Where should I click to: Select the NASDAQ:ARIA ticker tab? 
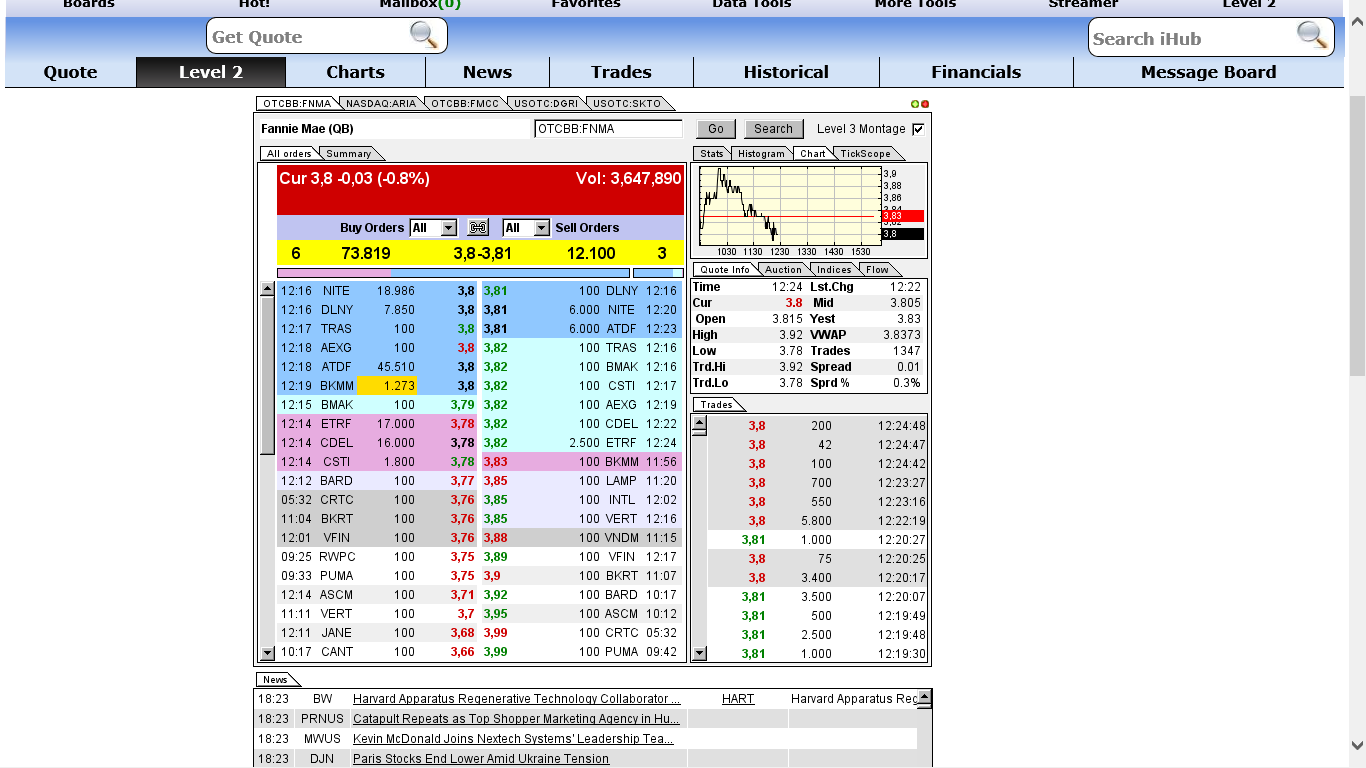click(x=382, y=102)
